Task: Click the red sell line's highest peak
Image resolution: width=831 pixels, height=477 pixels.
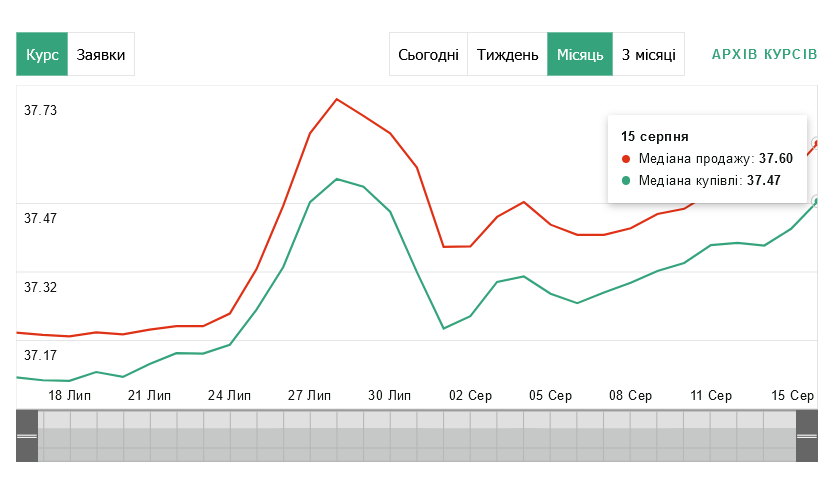Action: (x=337, y=99)
